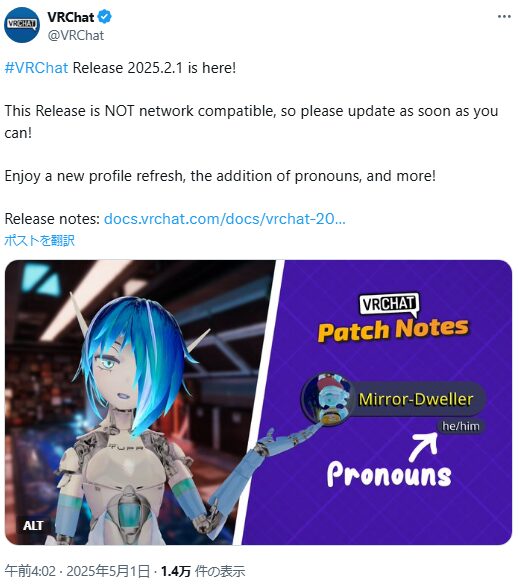The height and width of the screenshot is (587, 519).
Task: Open the VRChat profile avatar
Action: (22, 24)
